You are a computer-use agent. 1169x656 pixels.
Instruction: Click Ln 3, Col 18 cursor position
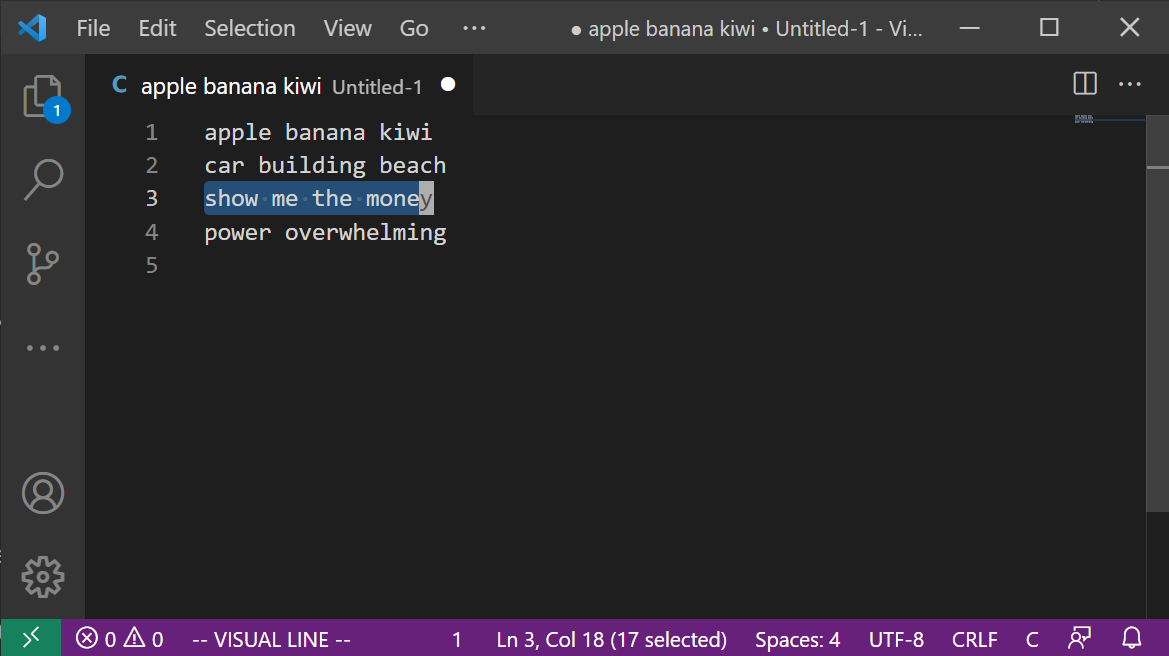pyautogui.click(x=611, y=639)
